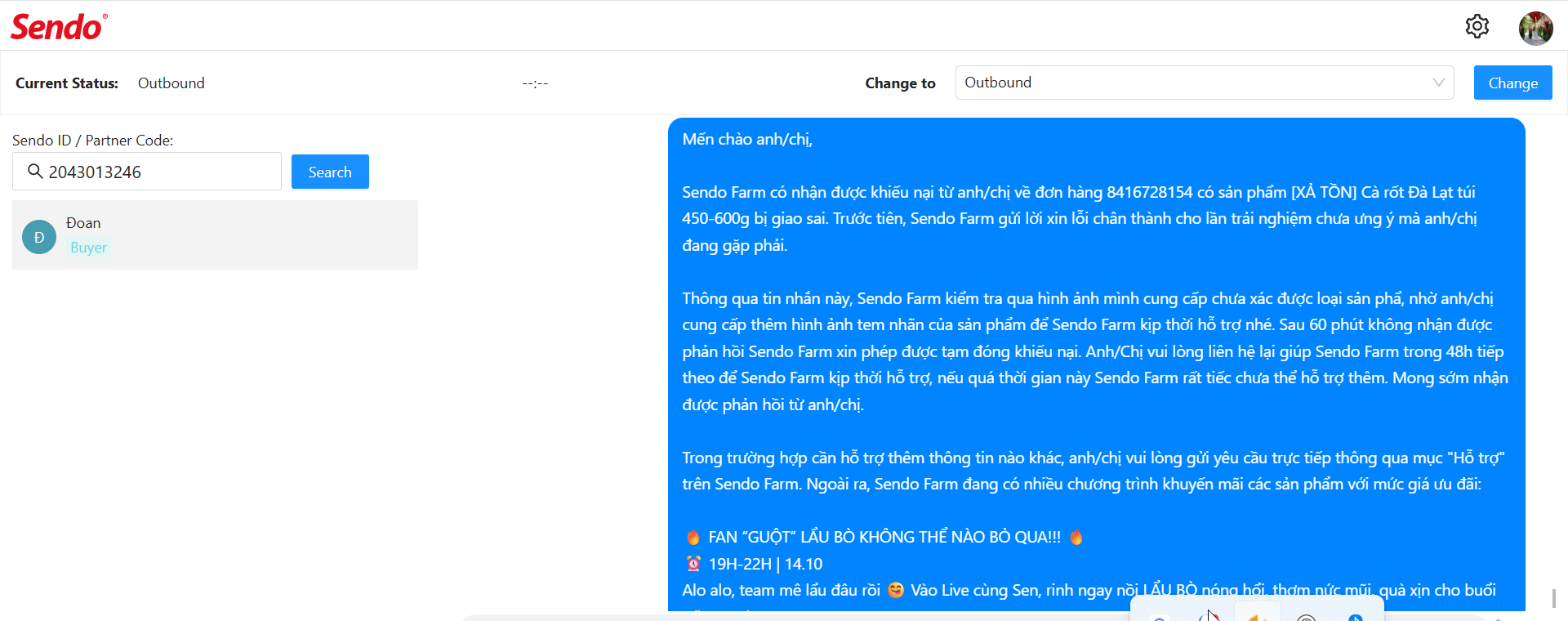
Task: Click the chat scrollbar thumb at right
Action: [1554, 598]
